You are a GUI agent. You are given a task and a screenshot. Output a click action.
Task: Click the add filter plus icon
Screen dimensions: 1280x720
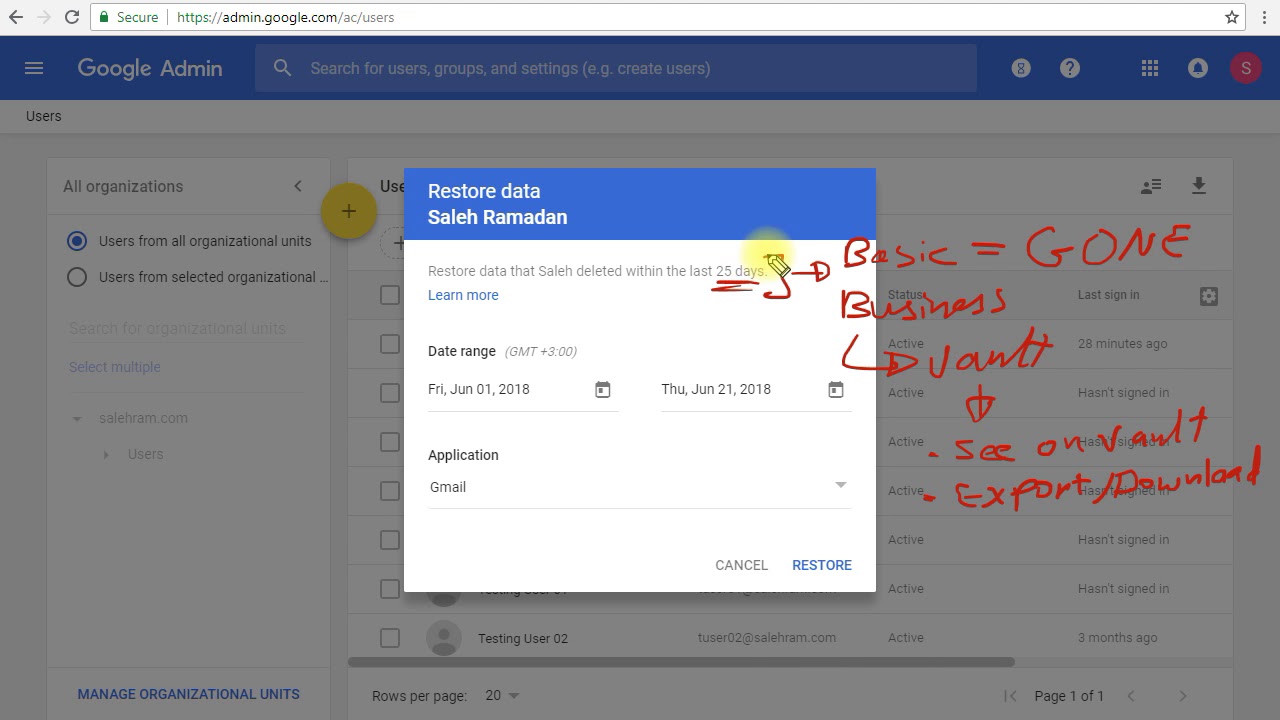coord(397,243)
